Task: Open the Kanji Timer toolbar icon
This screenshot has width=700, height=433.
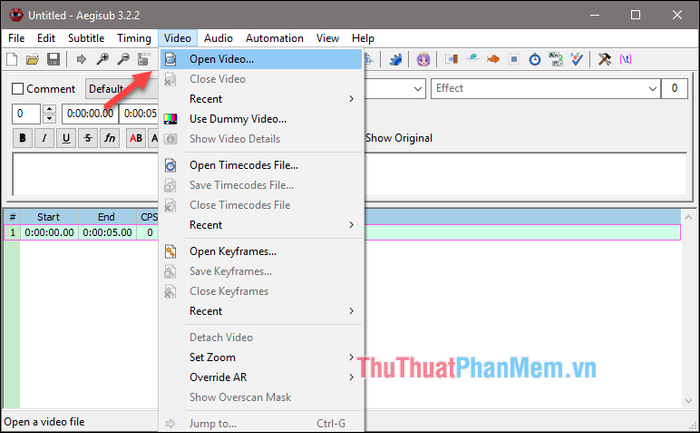Action: tap(556, 59)
